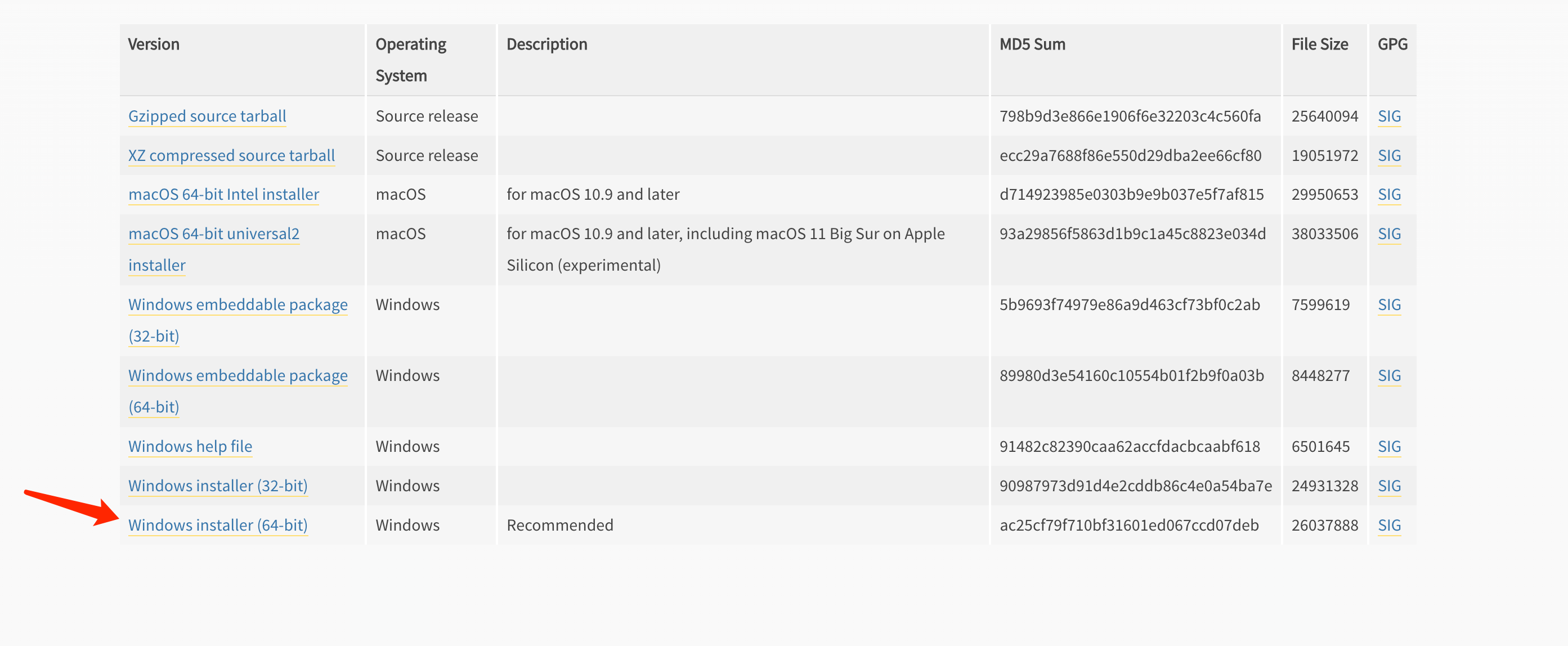Click SIG for Windows installer (32-bit)

1388,486
